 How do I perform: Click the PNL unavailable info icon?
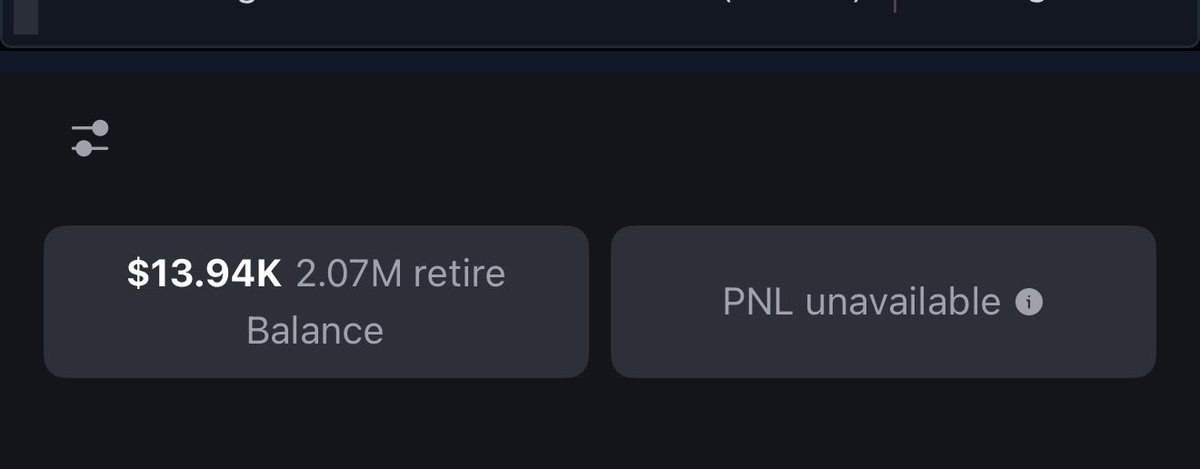(1029, 302)
